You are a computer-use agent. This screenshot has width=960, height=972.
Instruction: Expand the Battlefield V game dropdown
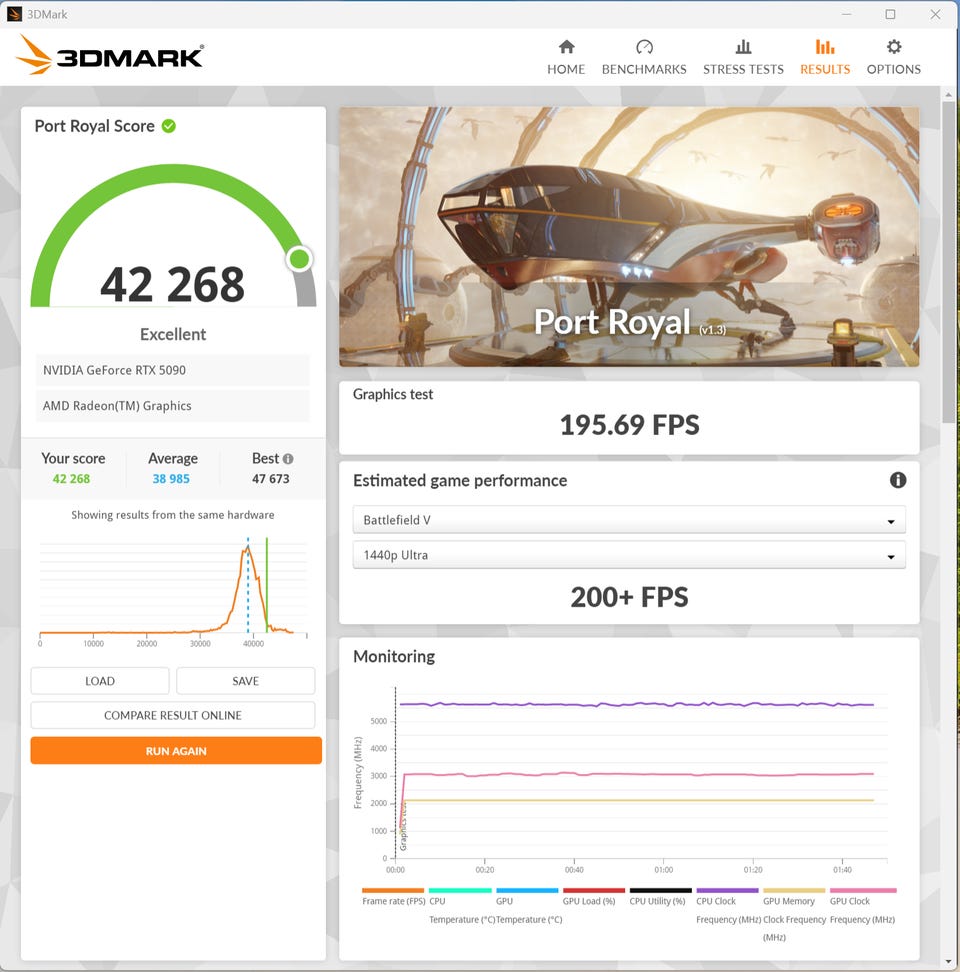pyautogui.click(x=628, y=519)
